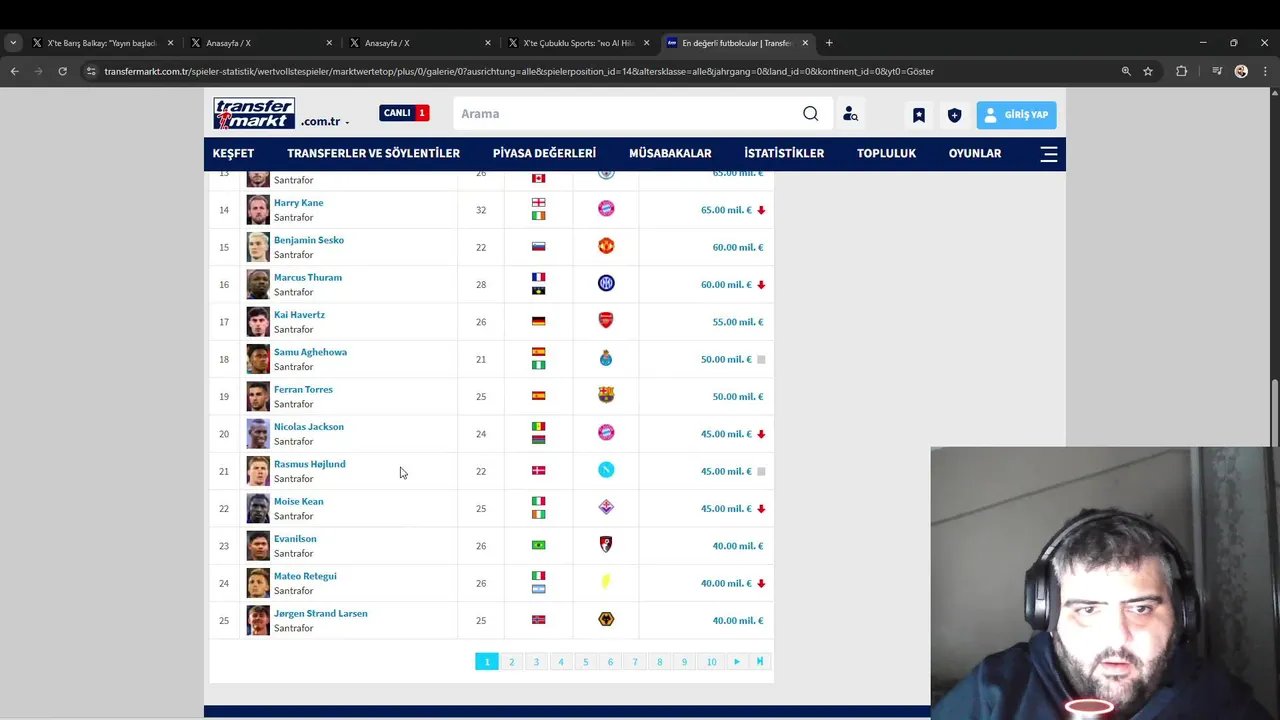Viewport: 1280px width, 720px height.
Task: Open Harry Kane's player profile
Action: point(298,203)
